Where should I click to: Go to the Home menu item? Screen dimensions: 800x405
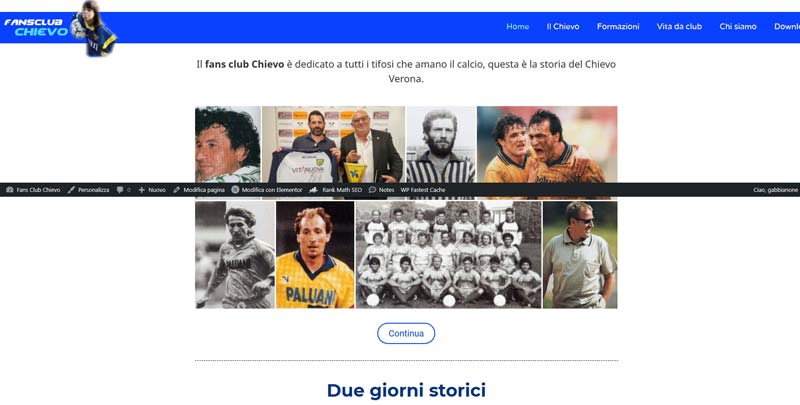pos(517,27)
